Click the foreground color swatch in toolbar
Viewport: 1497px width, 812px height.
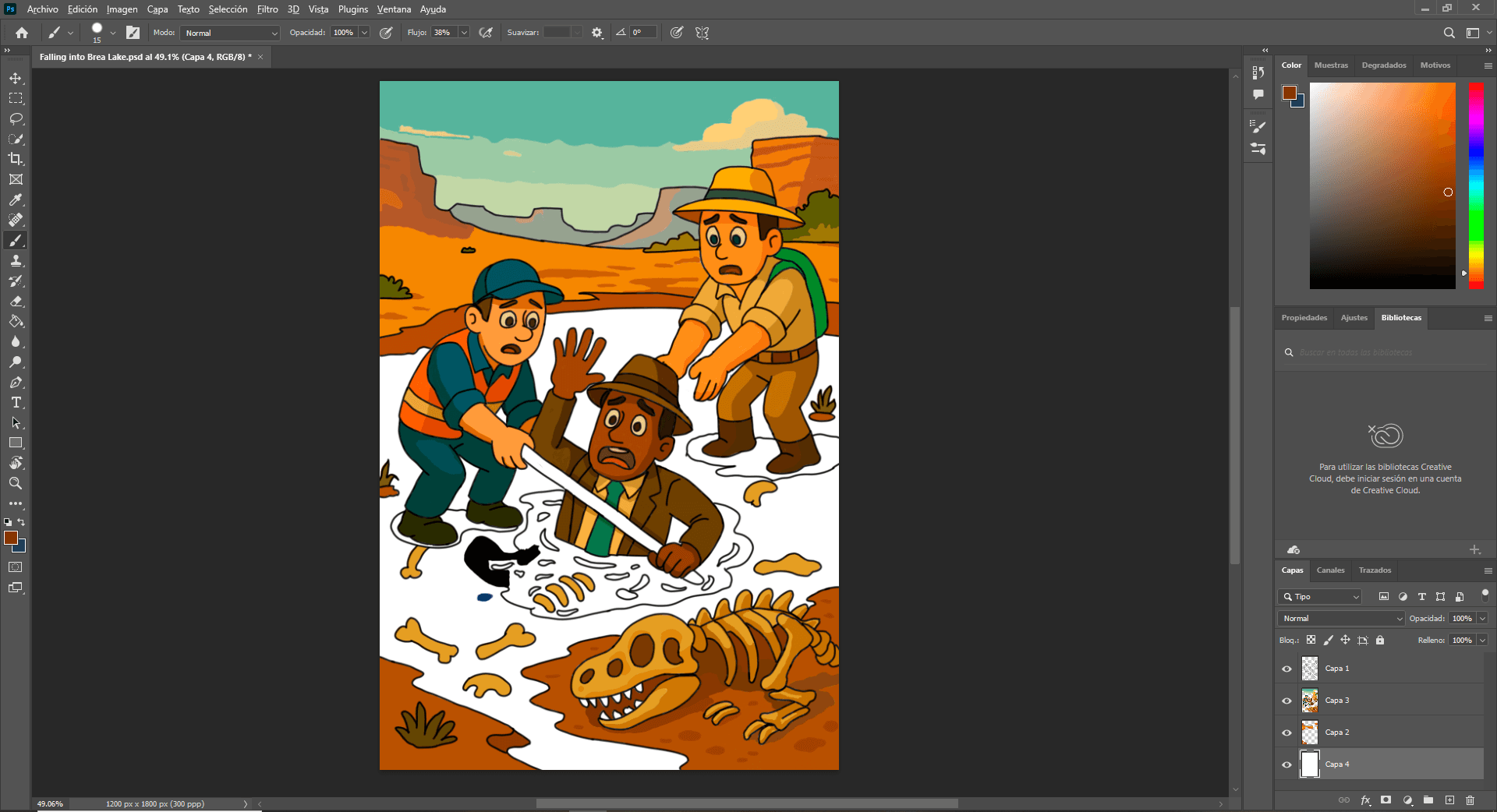[11, 538]
